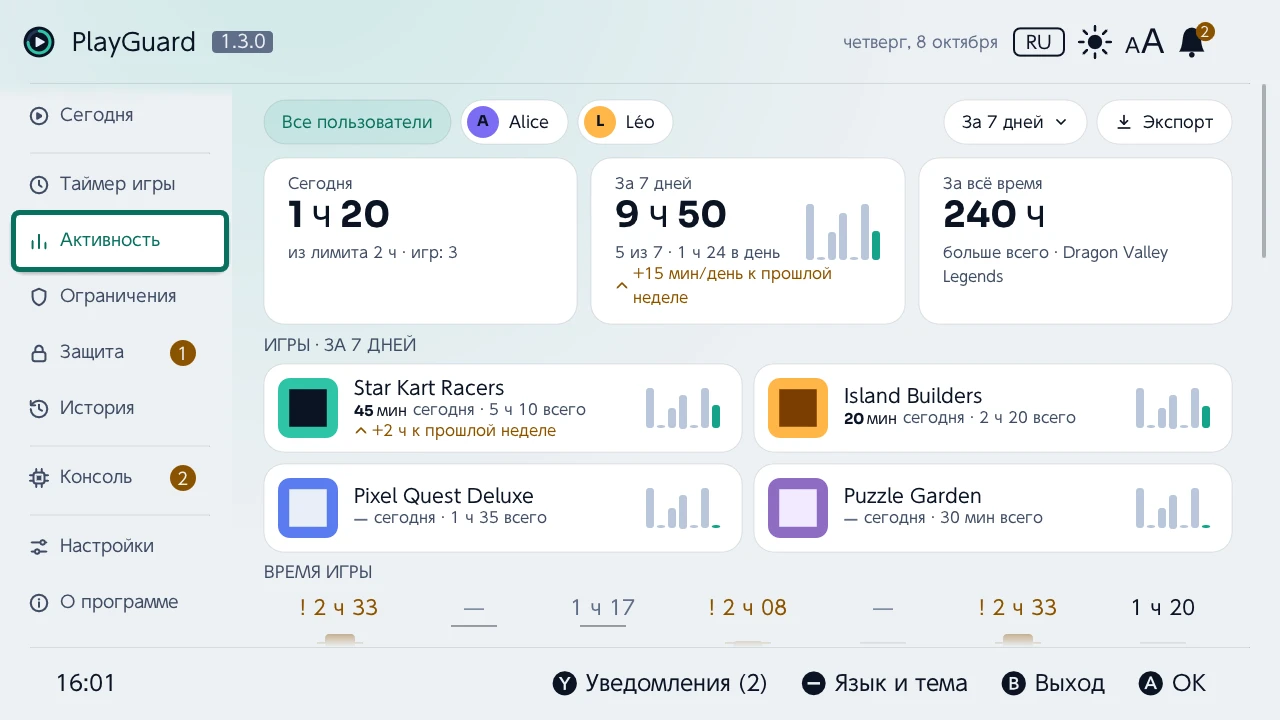Select the Активность menu item
The width and height of the screenshot is (1280, 720).
[x=120, y=241]
